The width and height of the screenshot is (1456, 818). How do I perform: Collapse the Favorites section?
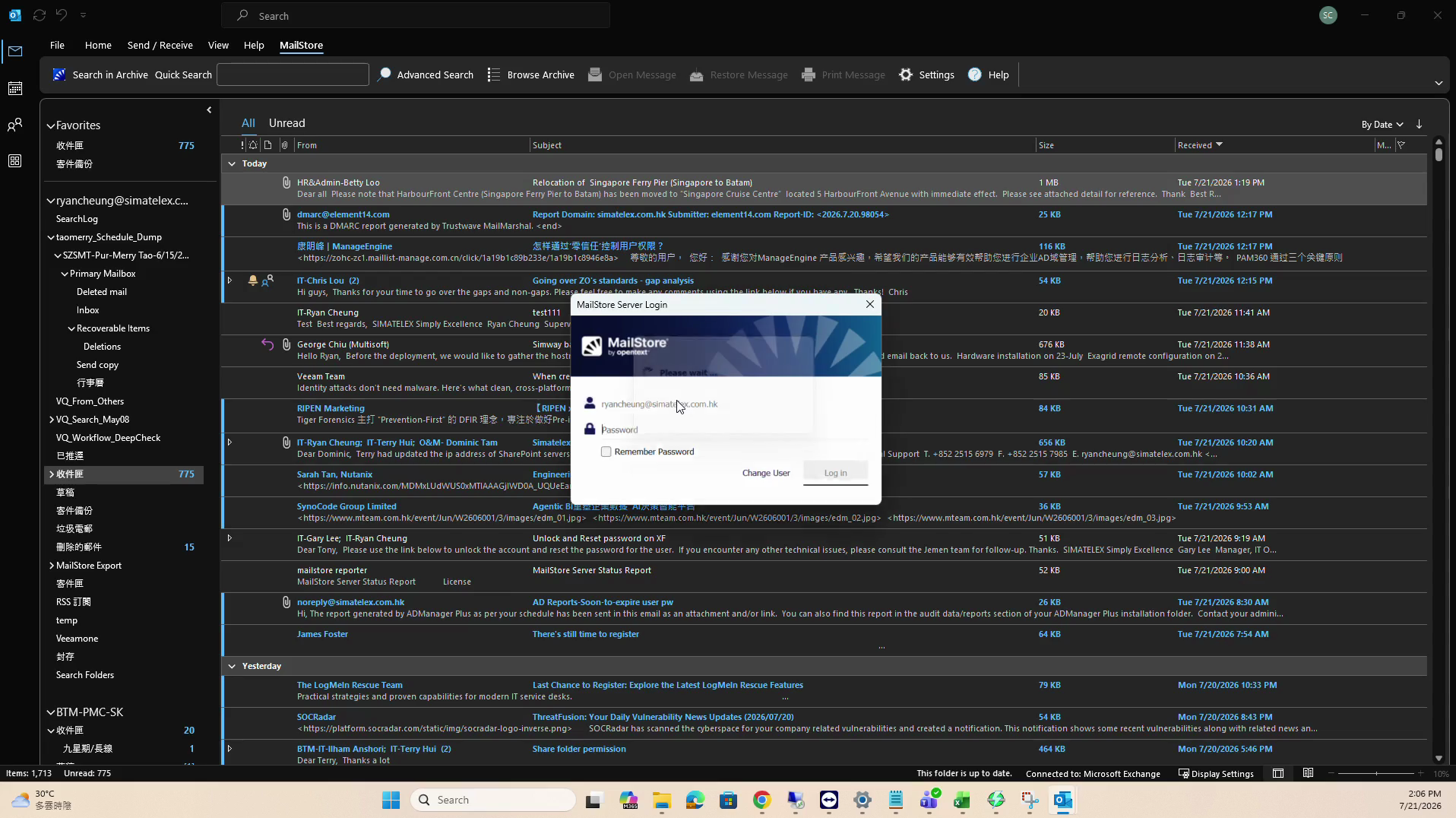[x=51, y=125]
